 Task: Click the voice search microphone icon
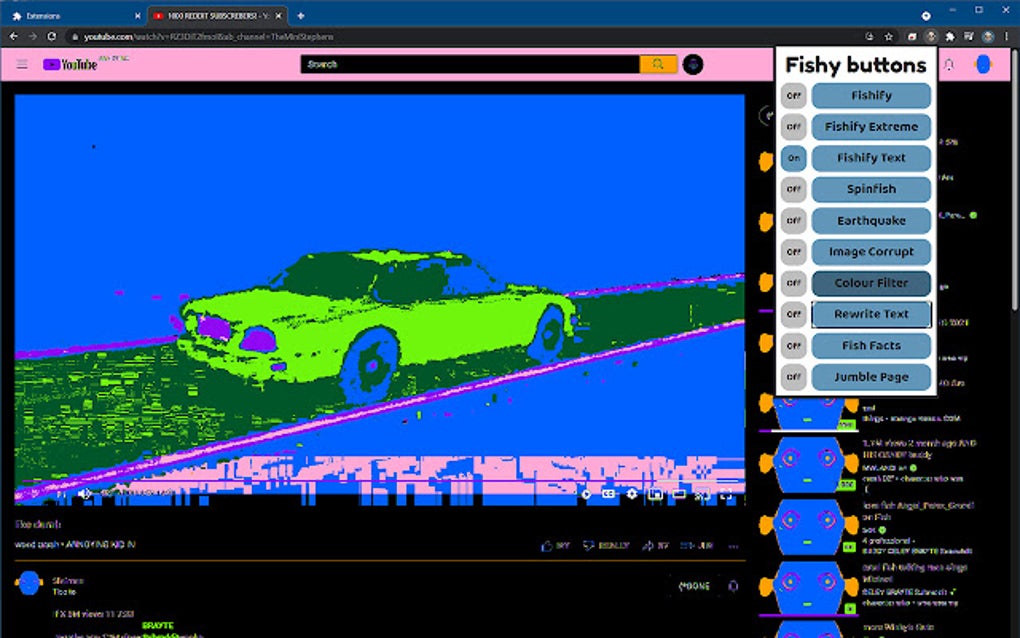(x=693, y=64)
